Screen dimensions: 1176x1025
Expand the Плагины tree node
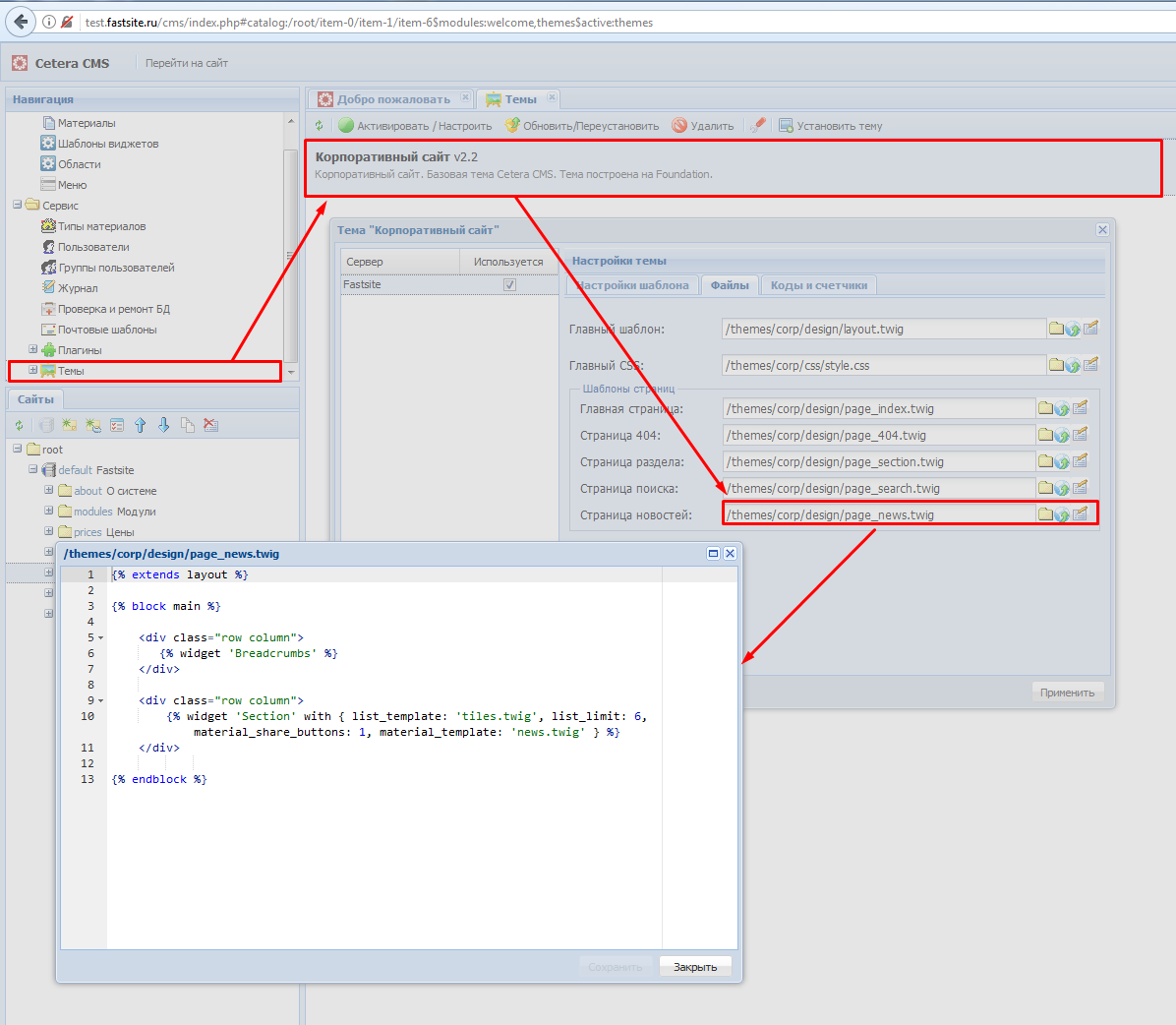click(x=33, y=349)
